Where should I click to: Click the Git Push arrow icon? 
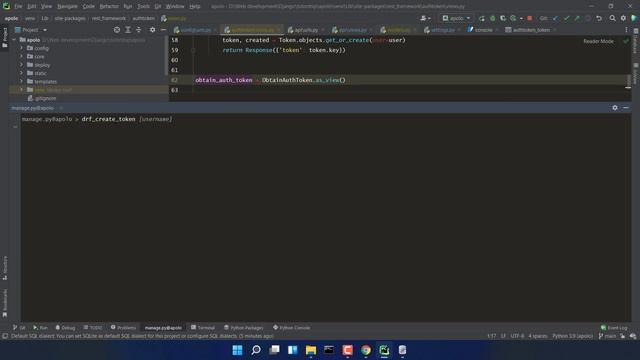coord(577,18)
